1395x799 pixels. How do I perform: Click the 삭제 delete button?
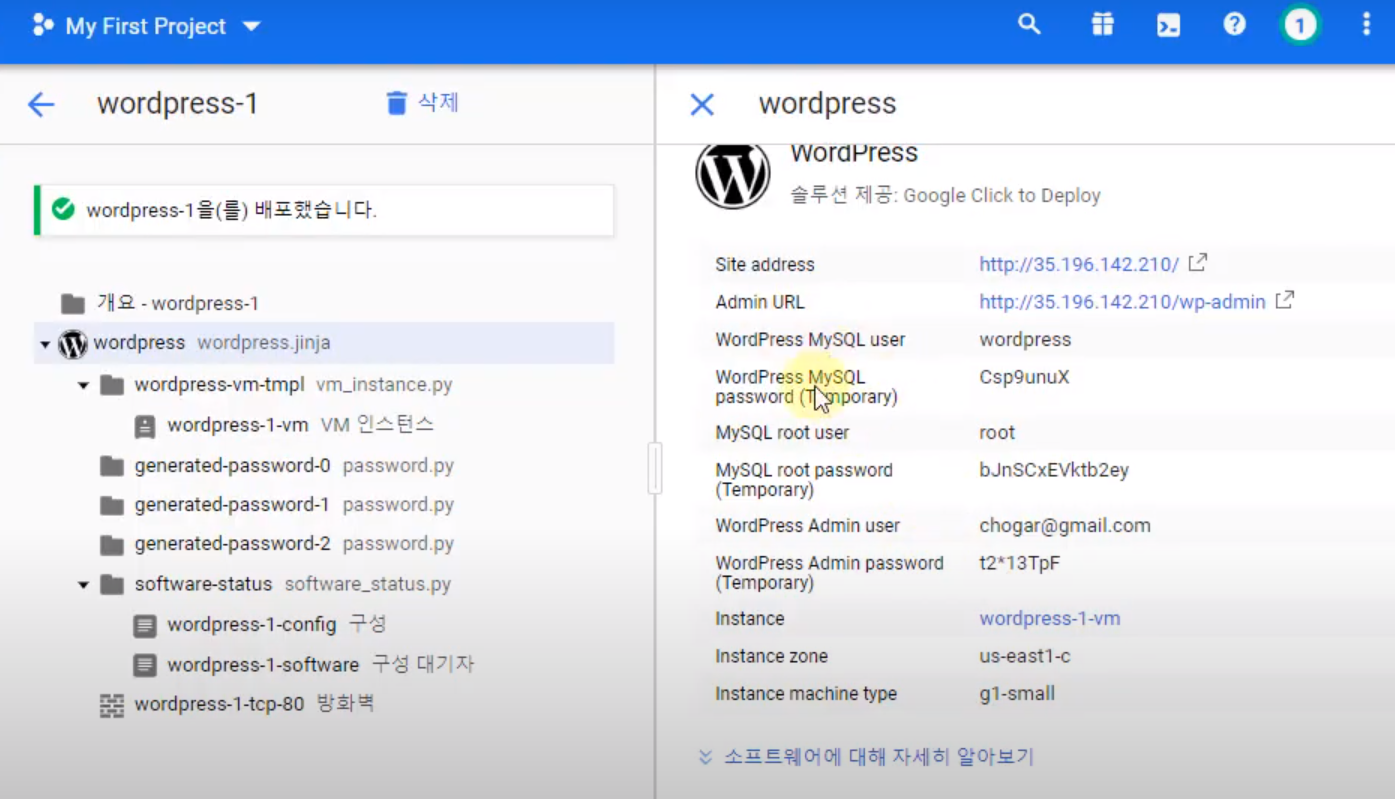422,103
